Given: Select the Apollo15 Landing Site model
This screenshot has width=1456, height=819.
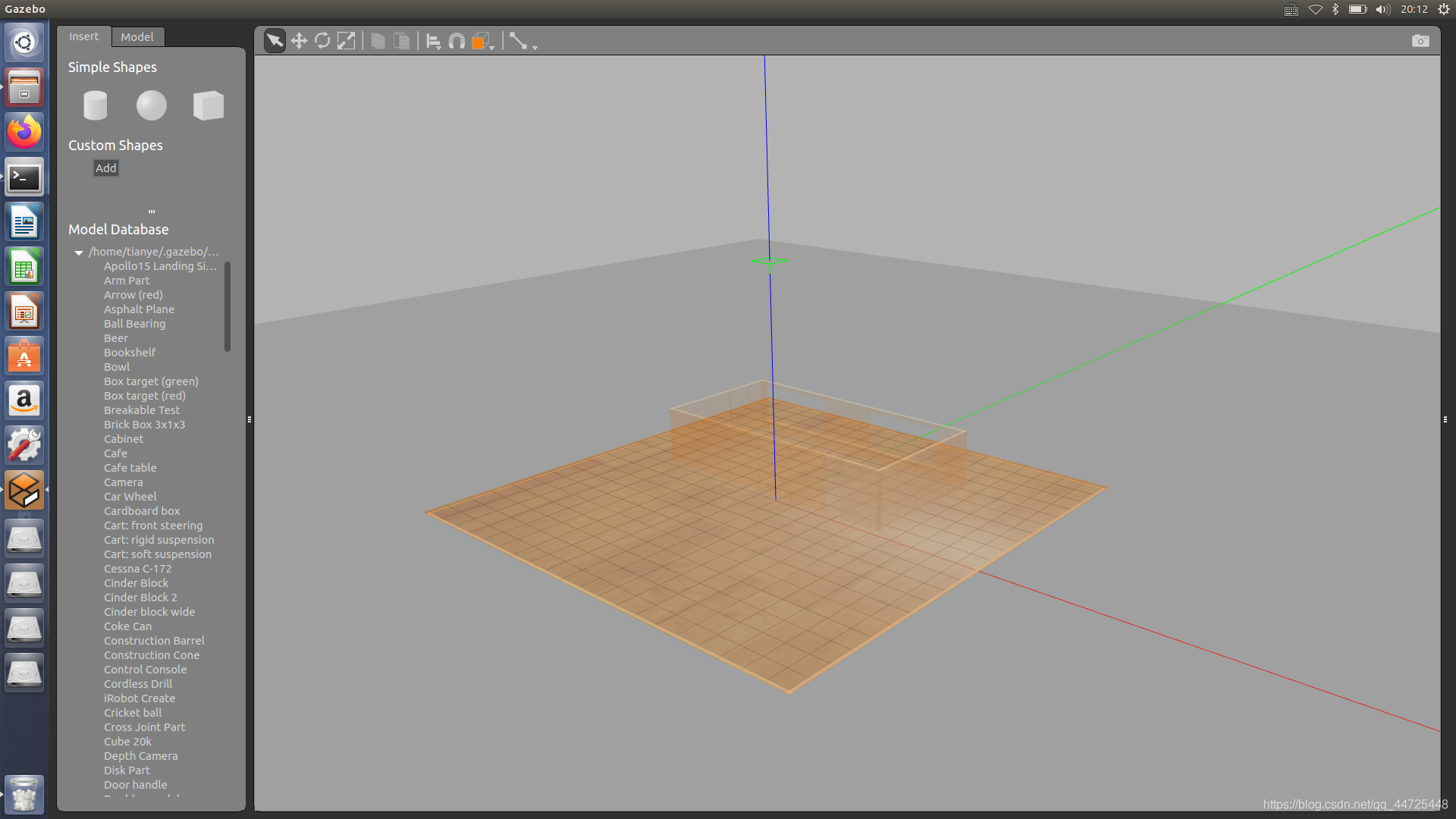Looking at the screenshot, I should [159, 265].
